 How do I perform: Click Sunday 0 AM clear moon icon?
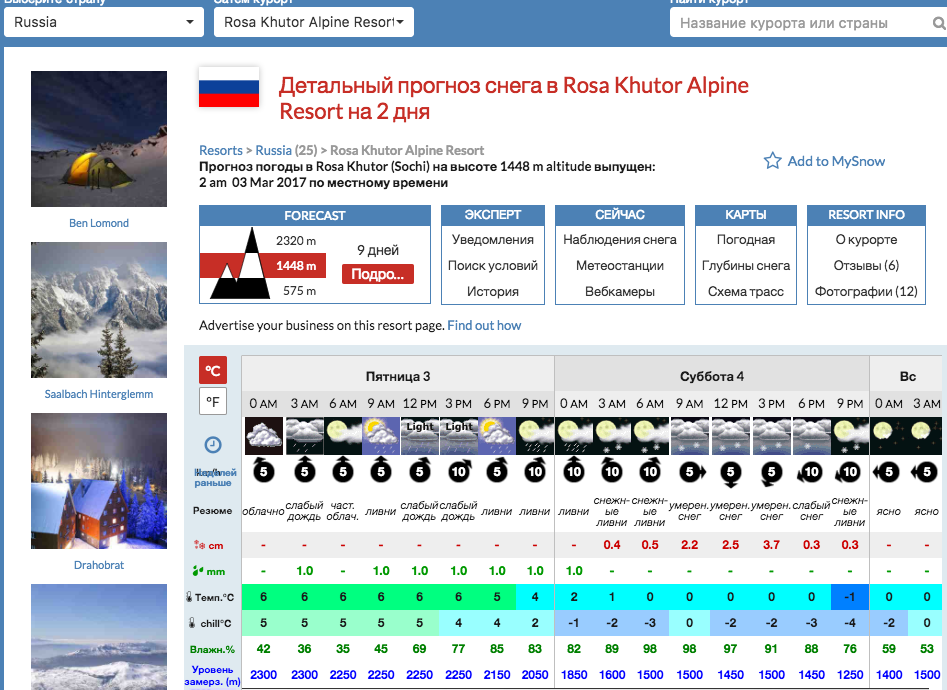(888, 436)
